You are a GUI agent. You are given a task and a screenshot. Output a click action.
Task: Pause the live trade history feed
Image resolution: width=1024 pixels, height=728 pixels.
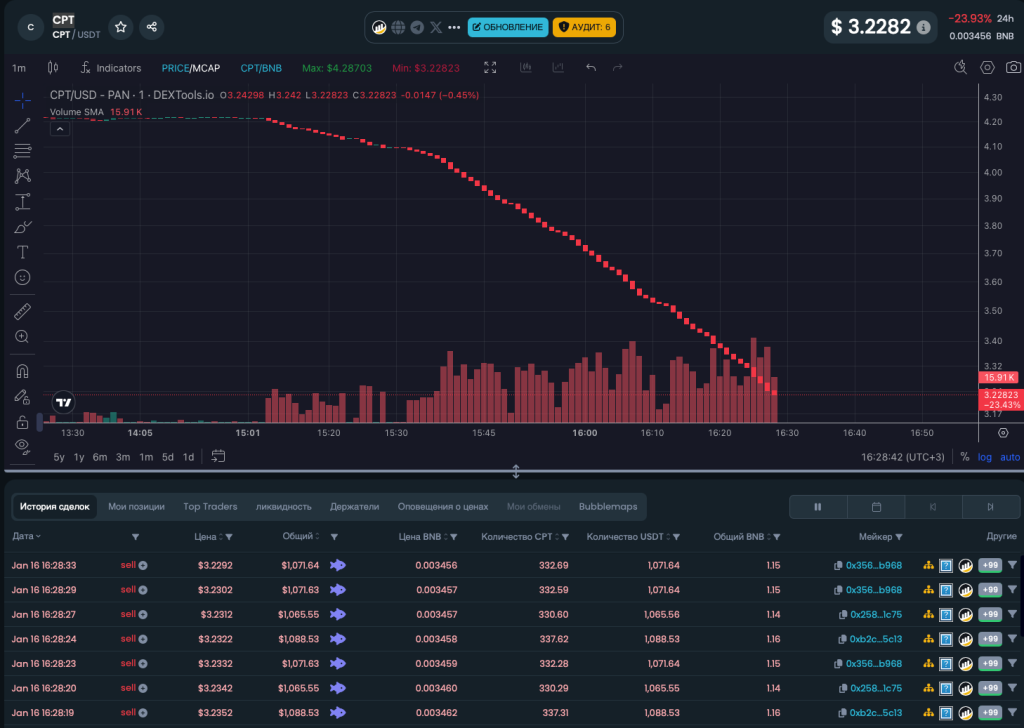click(x=817, y=507)
